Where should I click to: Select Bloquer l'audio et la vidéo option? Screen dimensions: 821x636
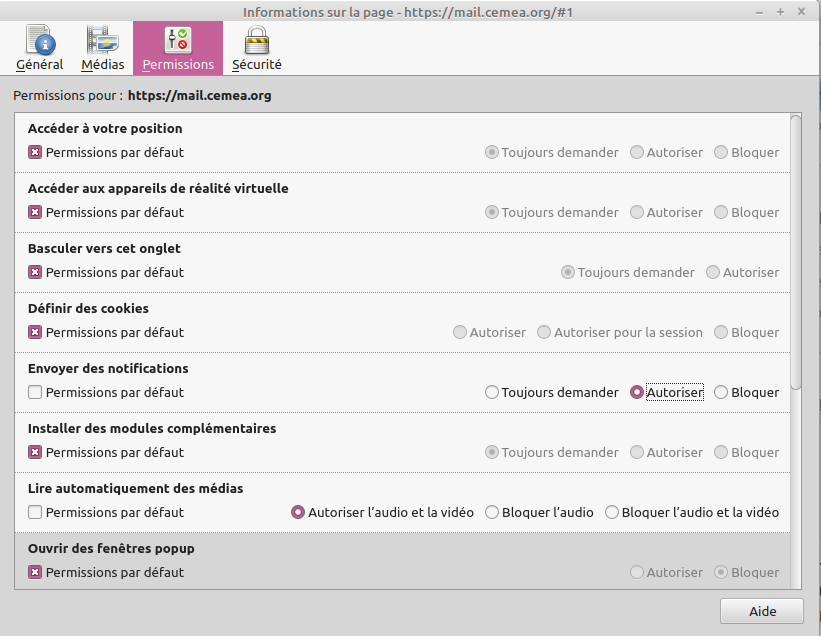pyautogui.click(x=612, y=513)
